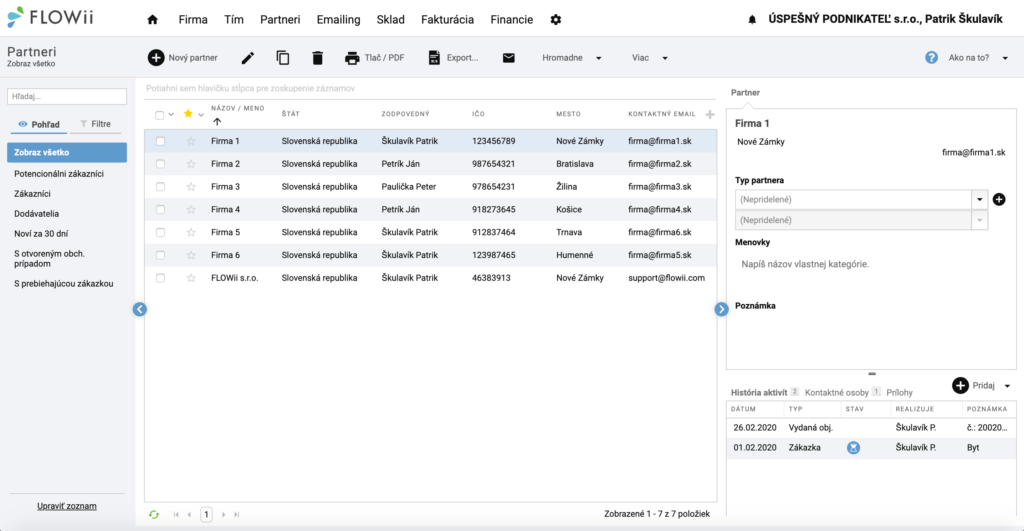Viewport: 1024px width, 531px height.
Task: Click the copy/duplicate partner icon
Action: pos(283,57)
